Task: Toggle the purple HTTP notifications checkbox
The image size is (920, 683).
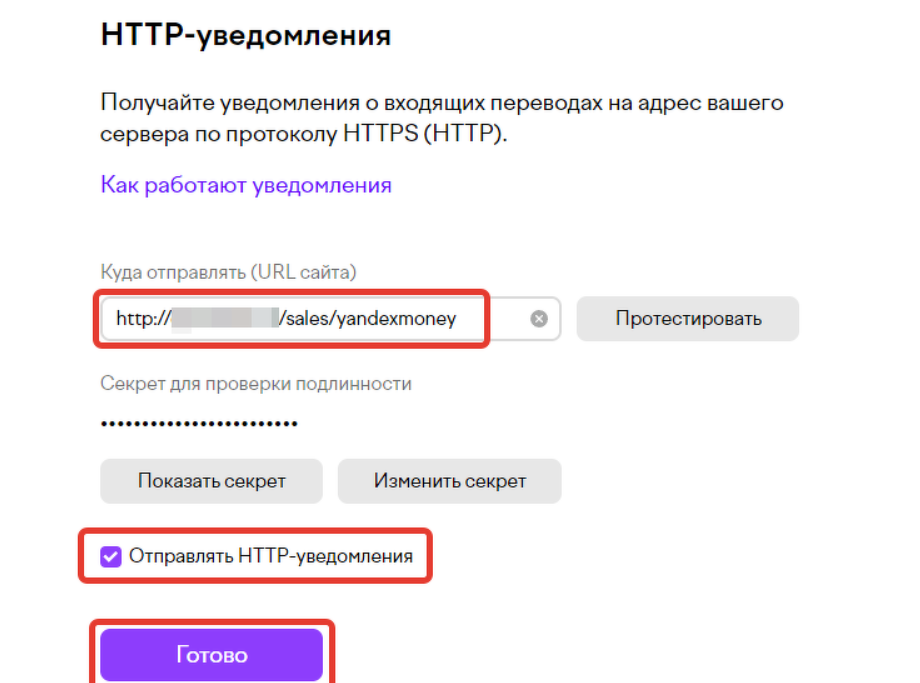Action: pyautogui.click(x=111, y=556)
